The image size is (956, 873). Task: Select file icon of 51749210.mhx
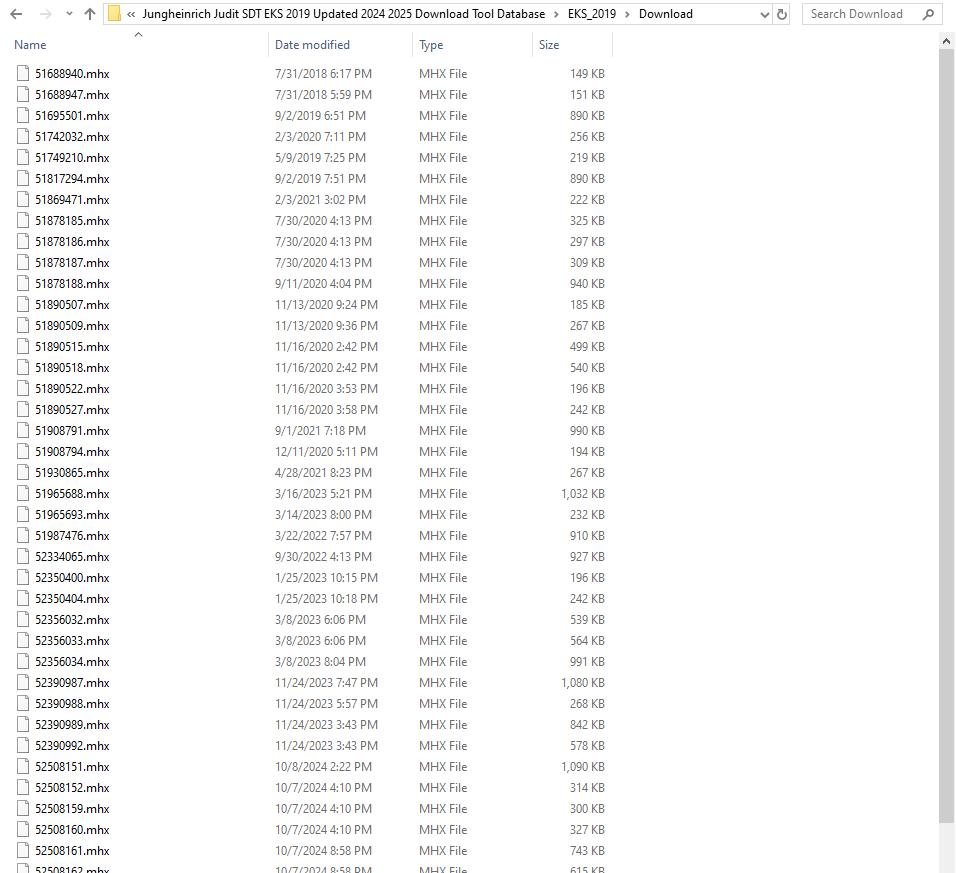pos(23,157)
